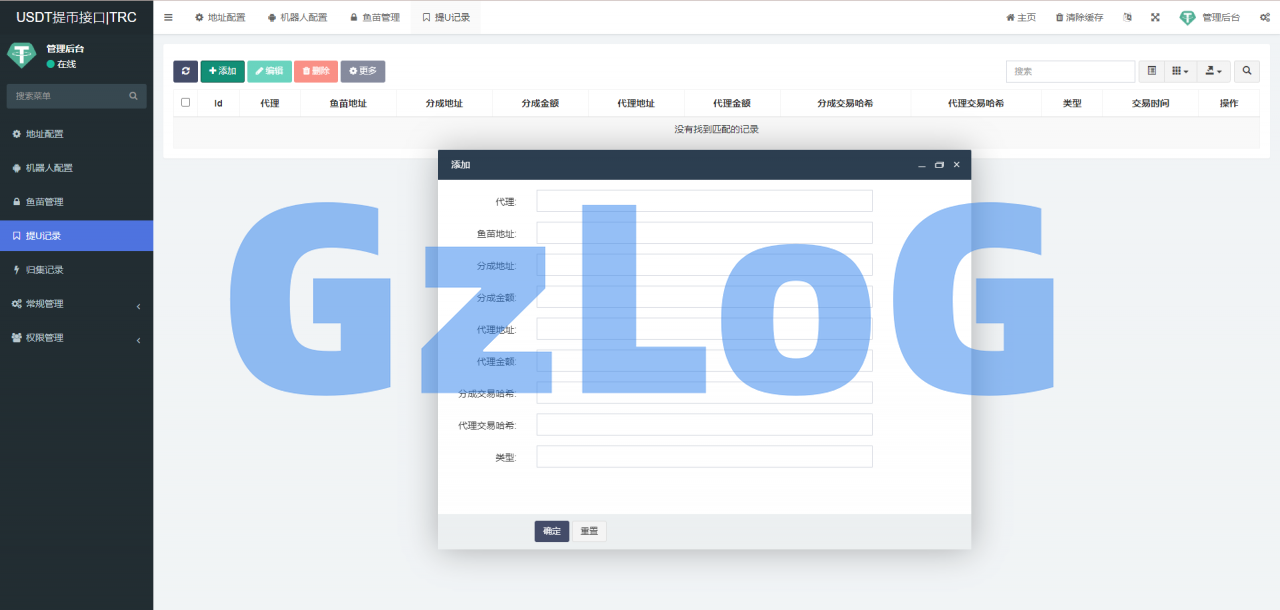Viewport: 1280px width, 610px height.
Task: Click the 清除缓存 trash icon in the header
Action: tap(1060, 17)
